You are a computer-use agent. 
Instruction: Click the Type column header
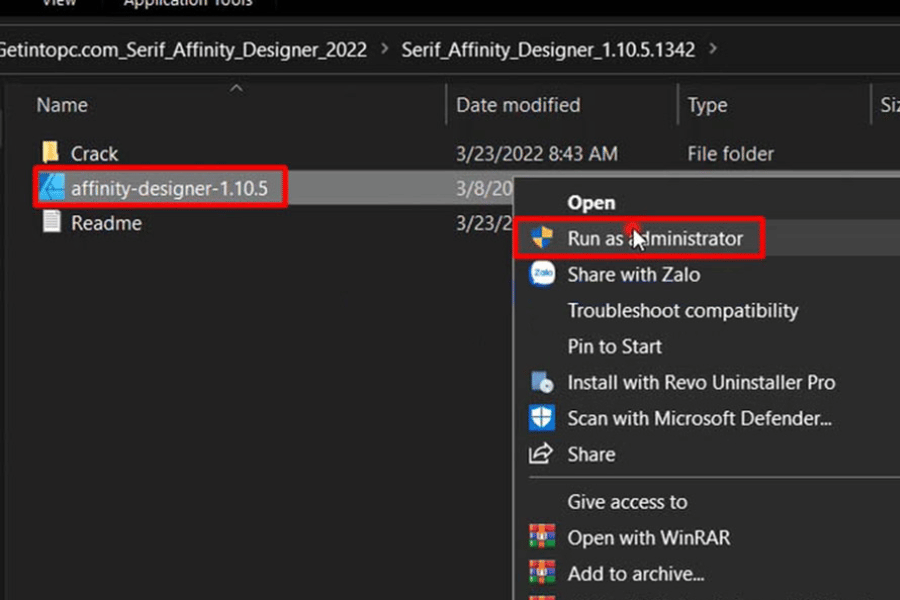coord(707,105)
